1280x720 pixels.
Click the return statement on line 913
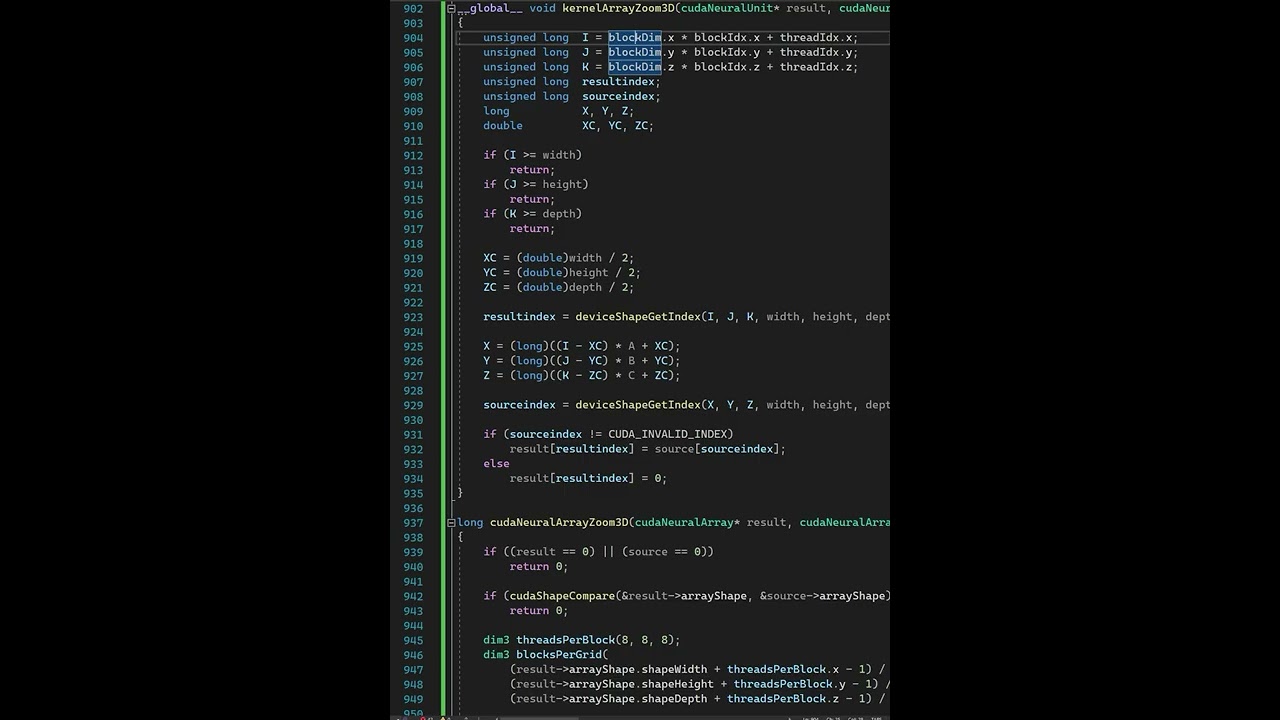pyautogui.click(x=532, y=170)
